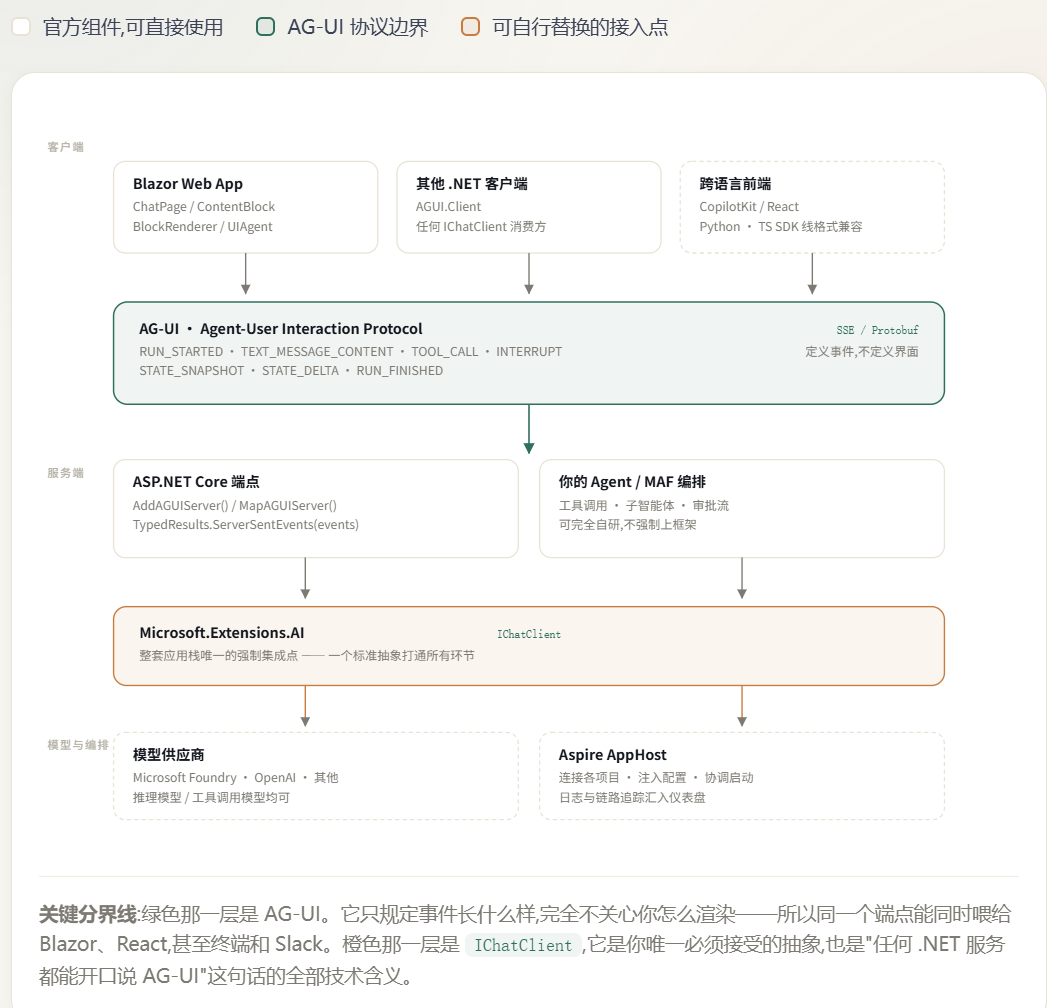Viewport: 1047px width, 1008px height.
Task: Click the orange 可自行替换的接入点 legend swatch
Action: tap(471, 27)
